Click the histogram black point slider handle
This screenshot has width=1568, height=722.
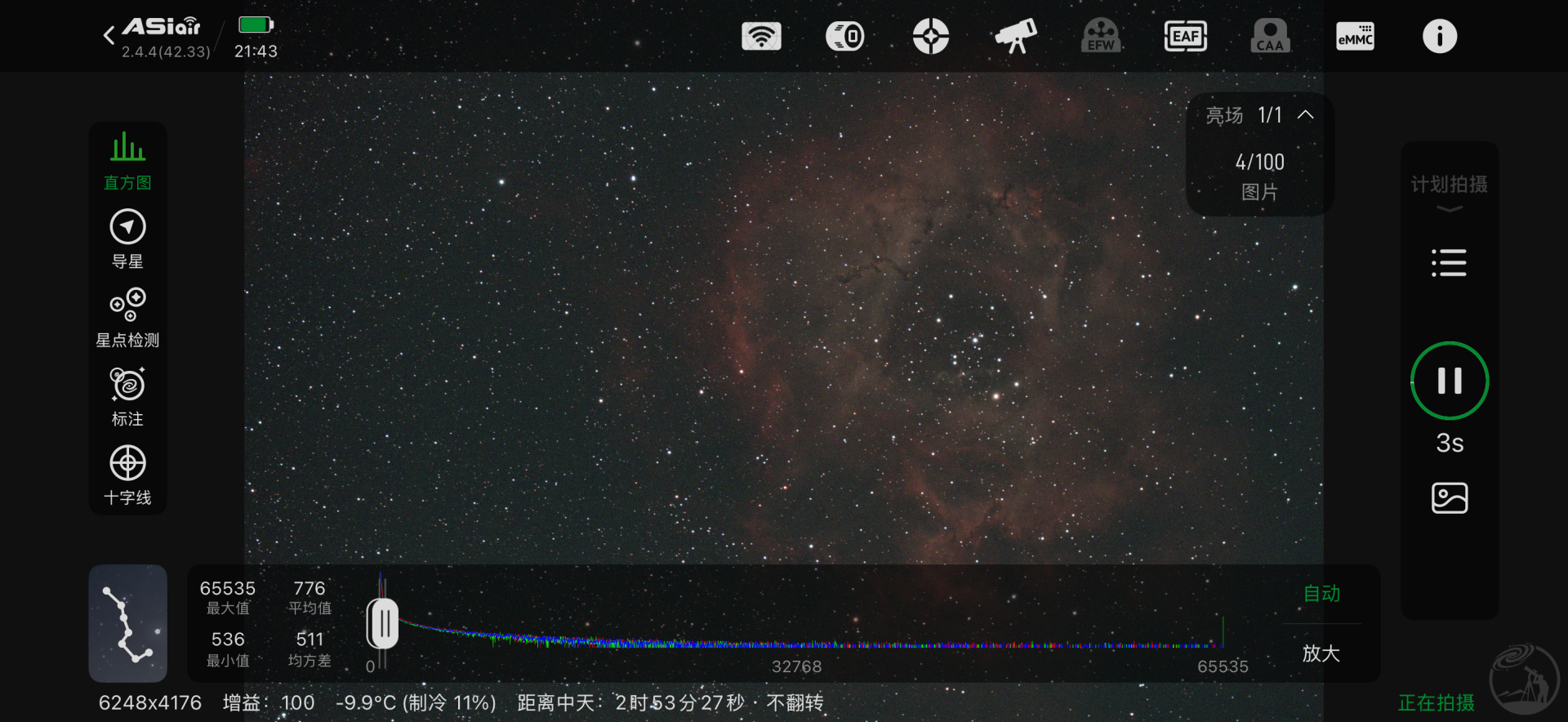point(382,624)
